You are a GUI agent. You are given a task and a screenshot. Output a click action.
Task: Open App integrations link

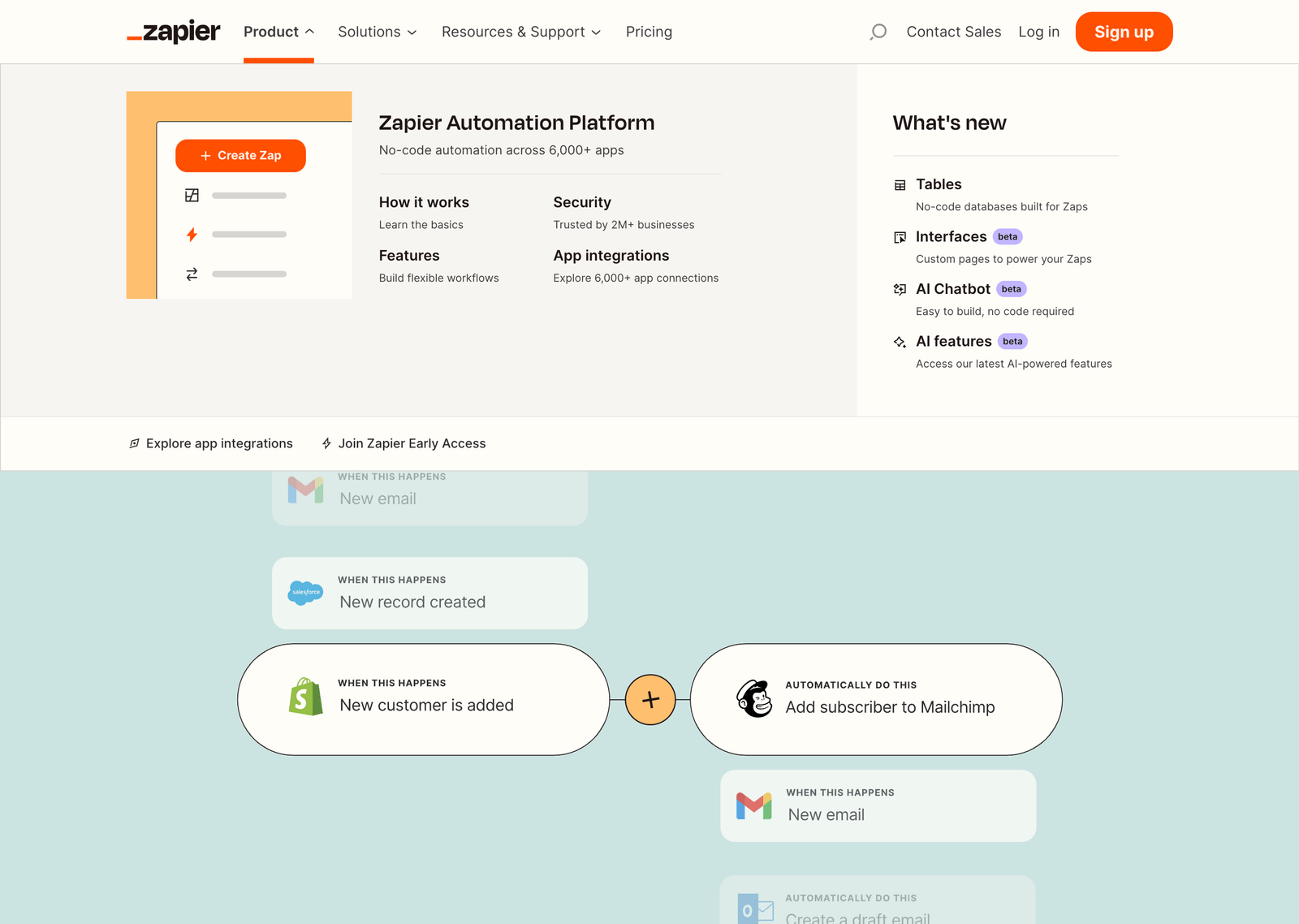pyautogui.click(x=611, y=255)
